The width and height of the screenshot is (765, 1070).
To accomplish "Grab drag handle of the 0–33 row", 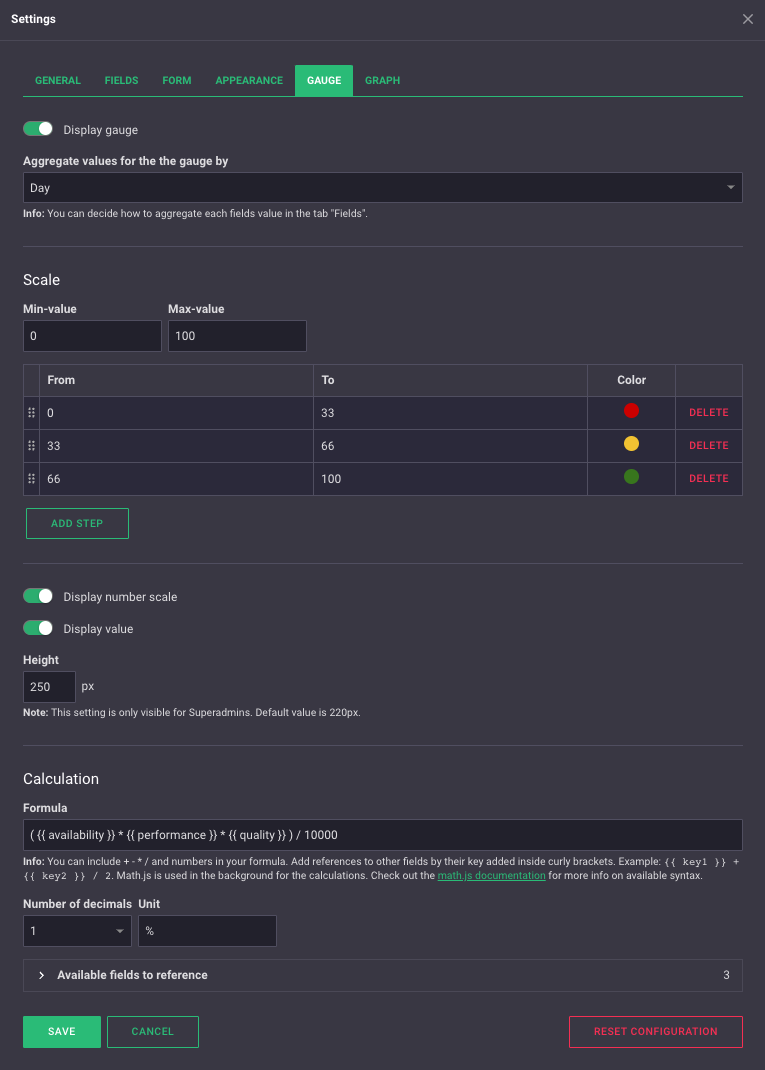I will tap(31, 412).
